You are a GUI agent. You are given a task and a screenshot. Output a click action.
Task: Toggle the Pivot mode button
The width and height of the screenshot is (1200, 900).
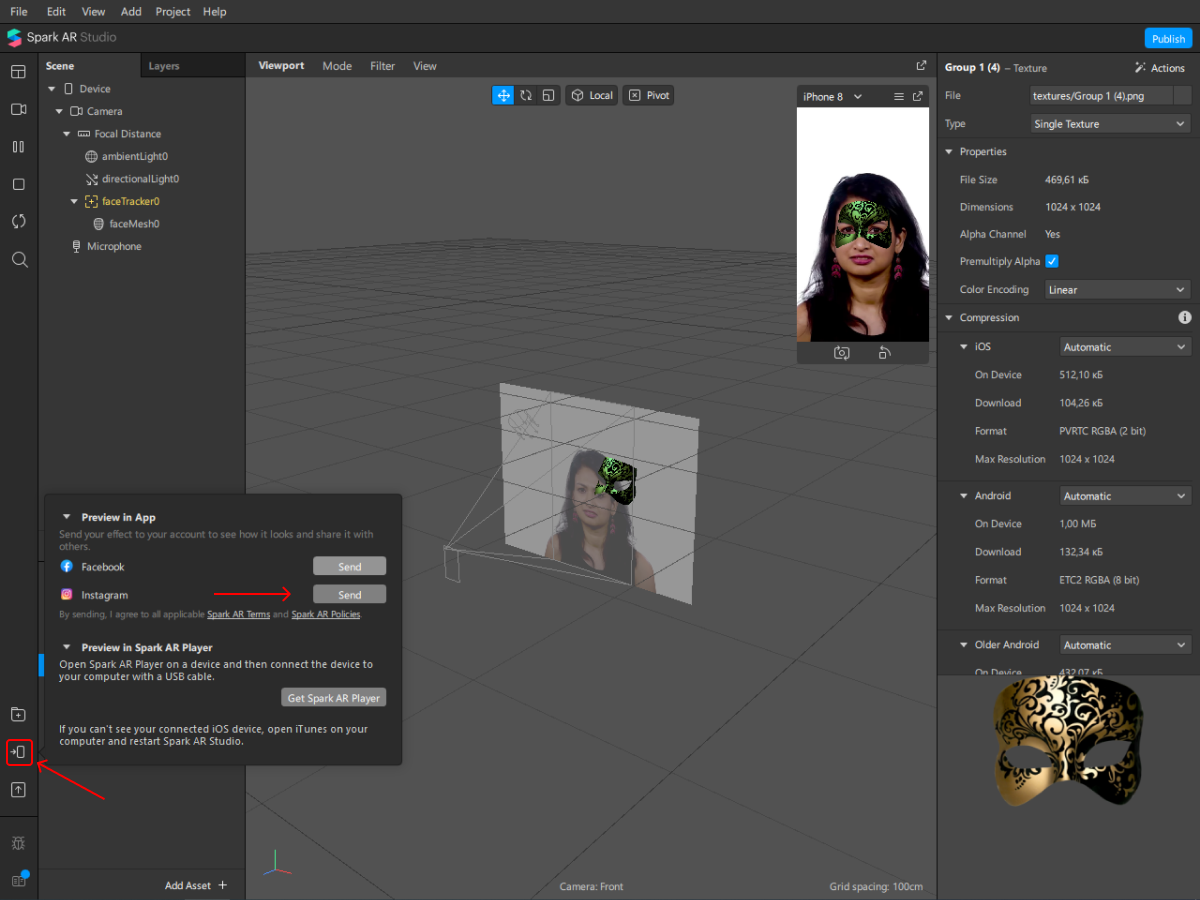click(648, 95)
